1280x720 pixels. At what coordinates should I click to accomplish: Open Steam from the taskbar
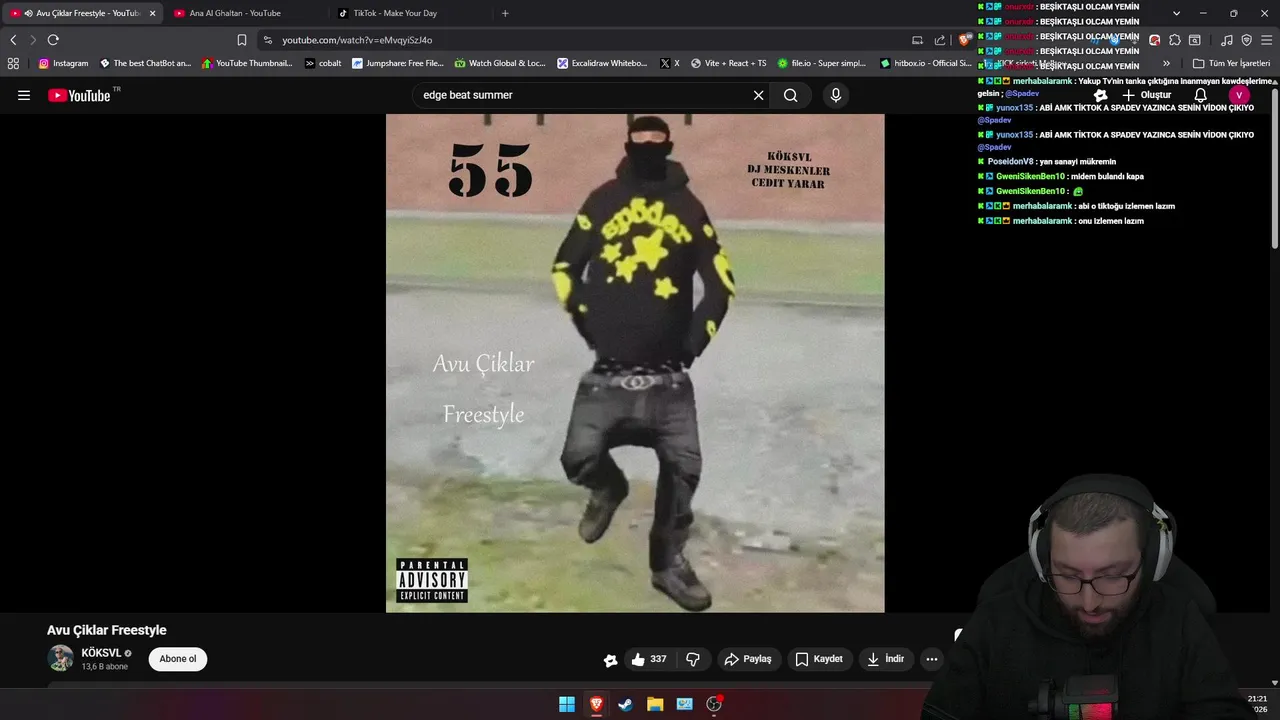(625, 704)
